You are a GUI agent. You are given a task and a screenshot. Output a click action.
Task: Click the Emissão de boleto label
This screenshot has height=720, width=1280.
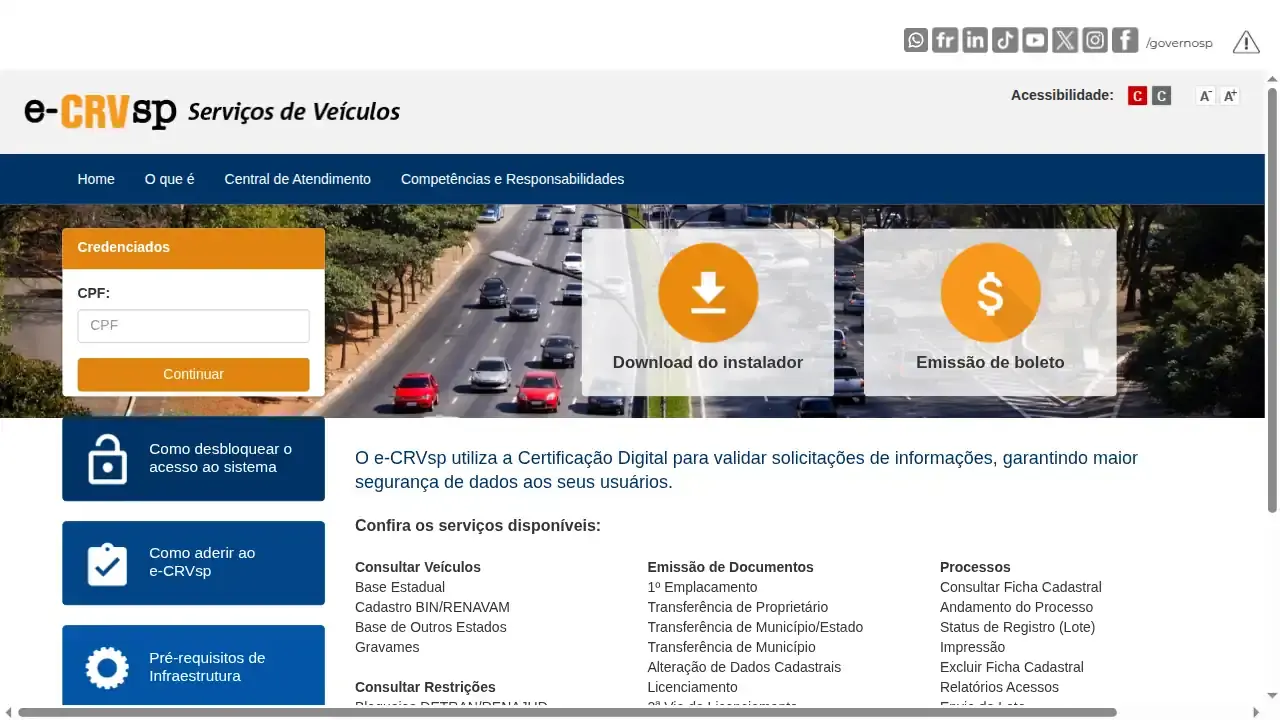990,363
